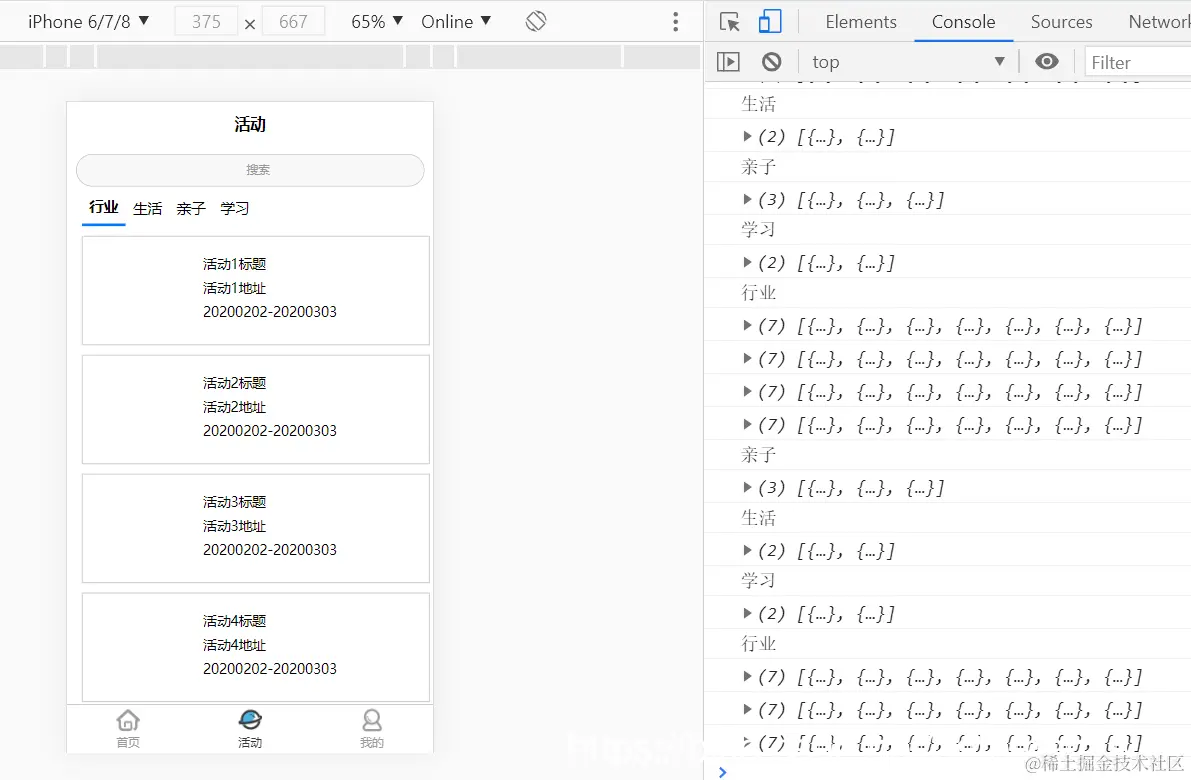Open the Online throttling dropdown

[x=456, y=21]
